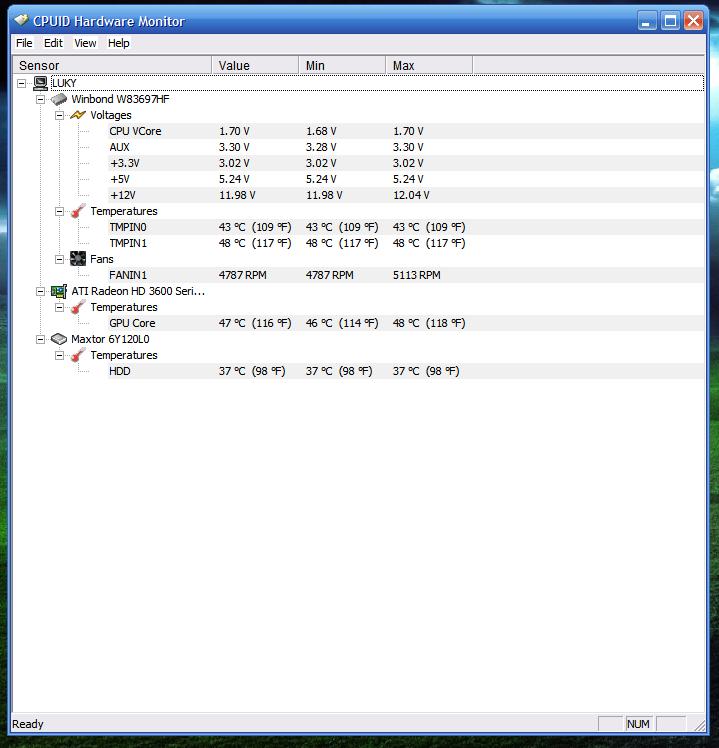Click the Sensor column header

(112, 65)
